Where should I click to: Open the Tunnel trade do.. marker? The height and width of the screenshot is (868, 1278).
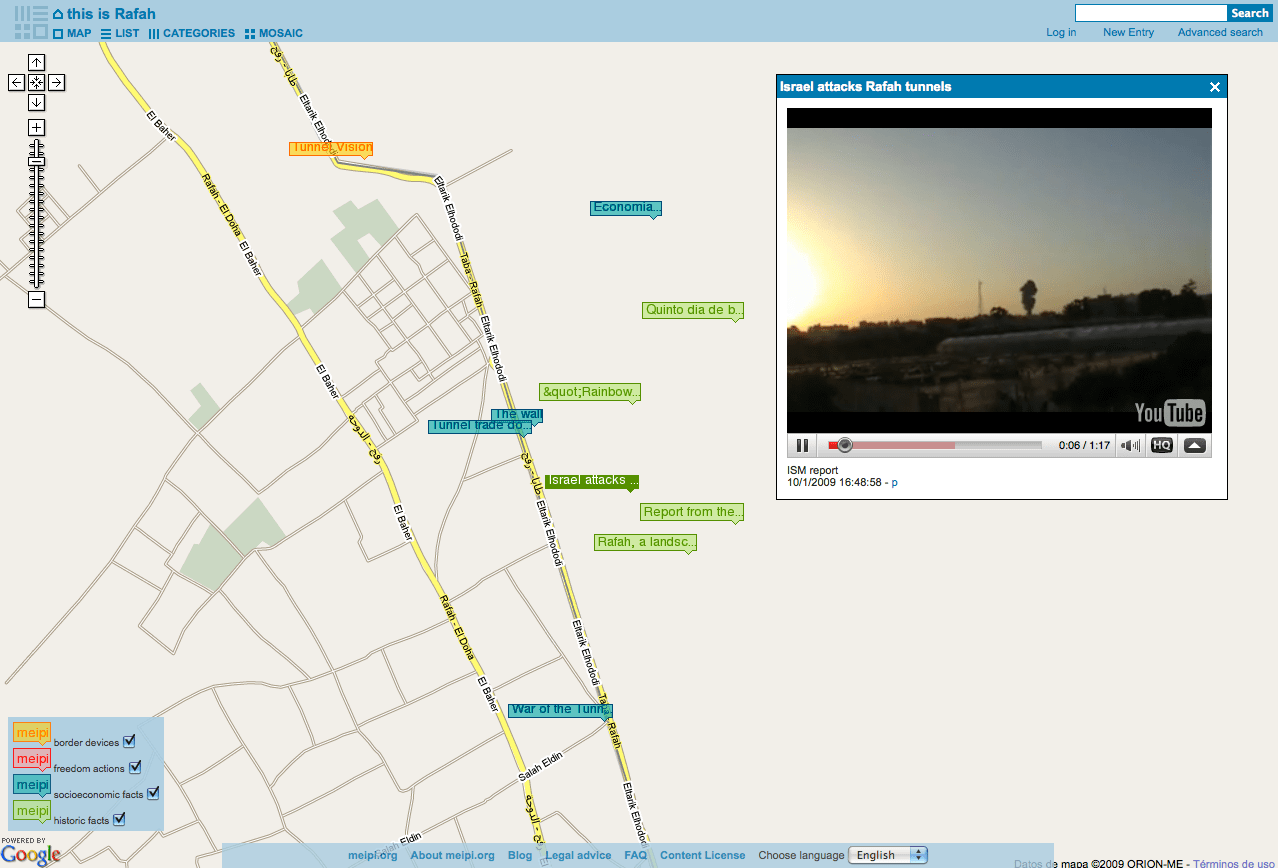coord(480,427)
